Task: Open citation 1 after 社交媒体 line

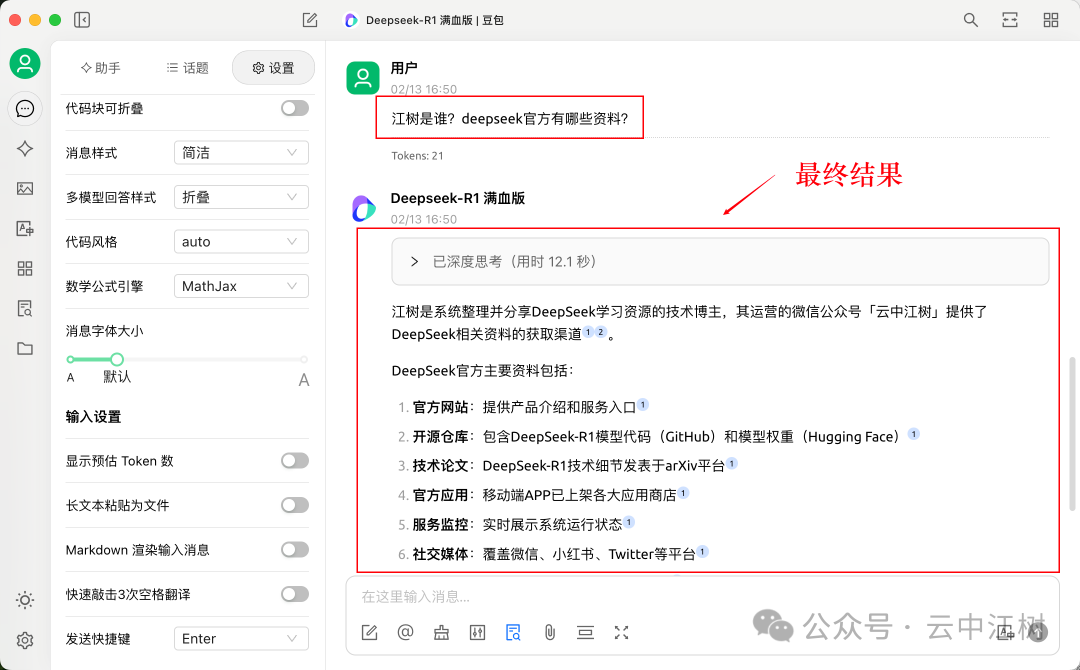Action: 702,552
